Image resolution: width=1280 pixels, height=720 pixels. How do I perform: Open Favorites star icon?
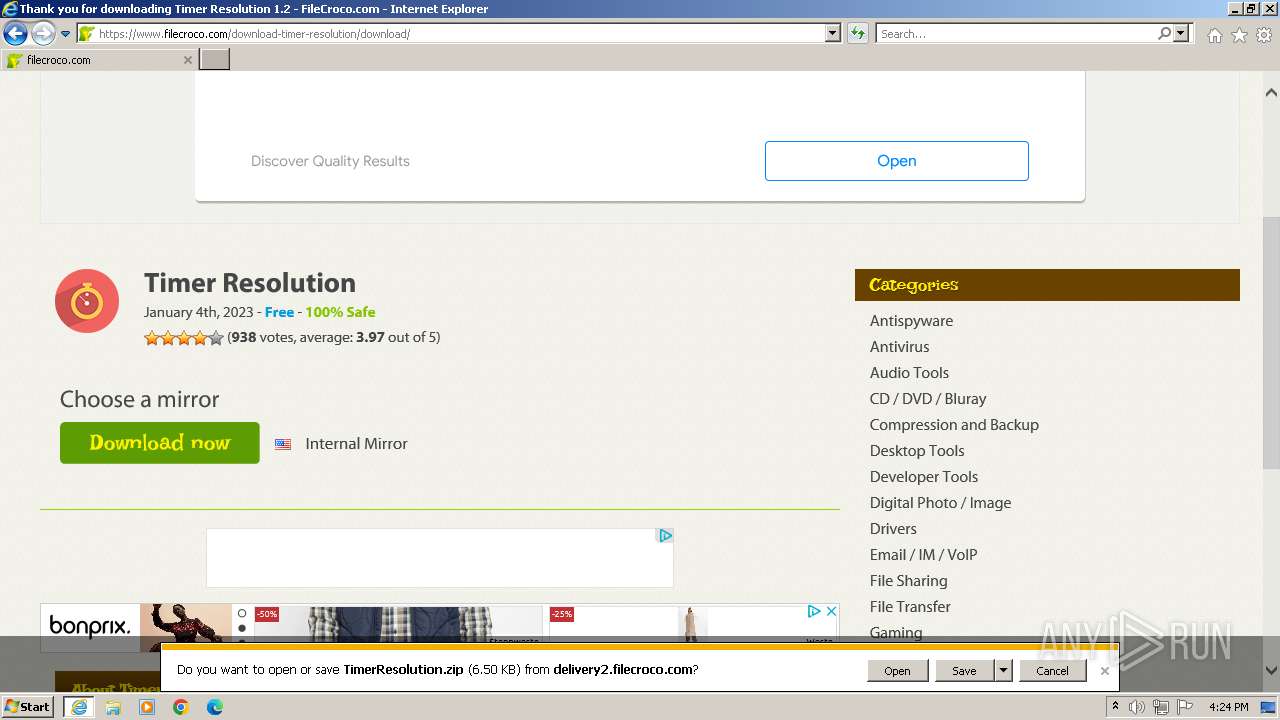click(1239, 35)
